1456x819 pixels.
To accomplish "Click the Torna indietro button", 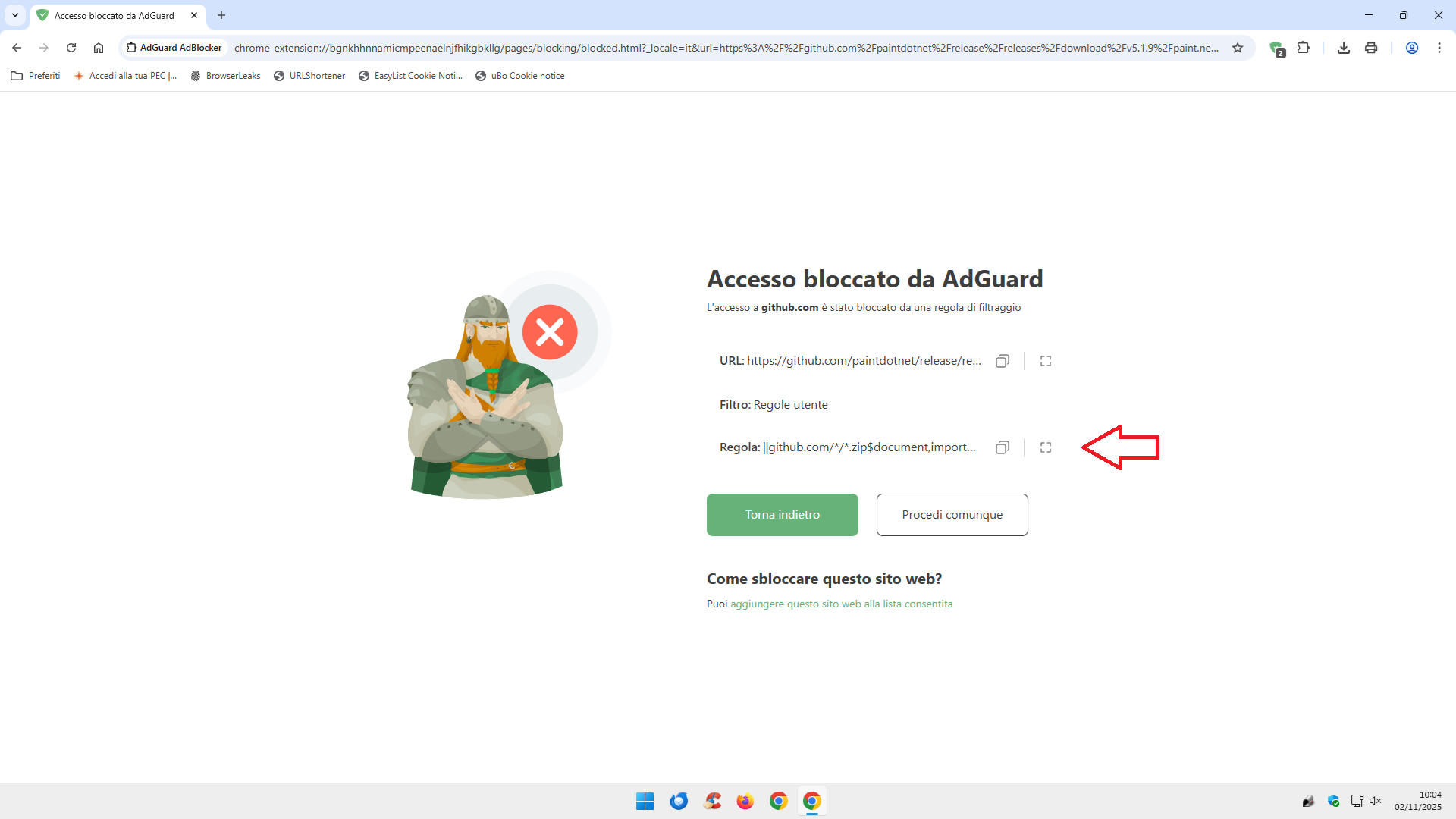I will pyautogui.click(x=783, y=515).
